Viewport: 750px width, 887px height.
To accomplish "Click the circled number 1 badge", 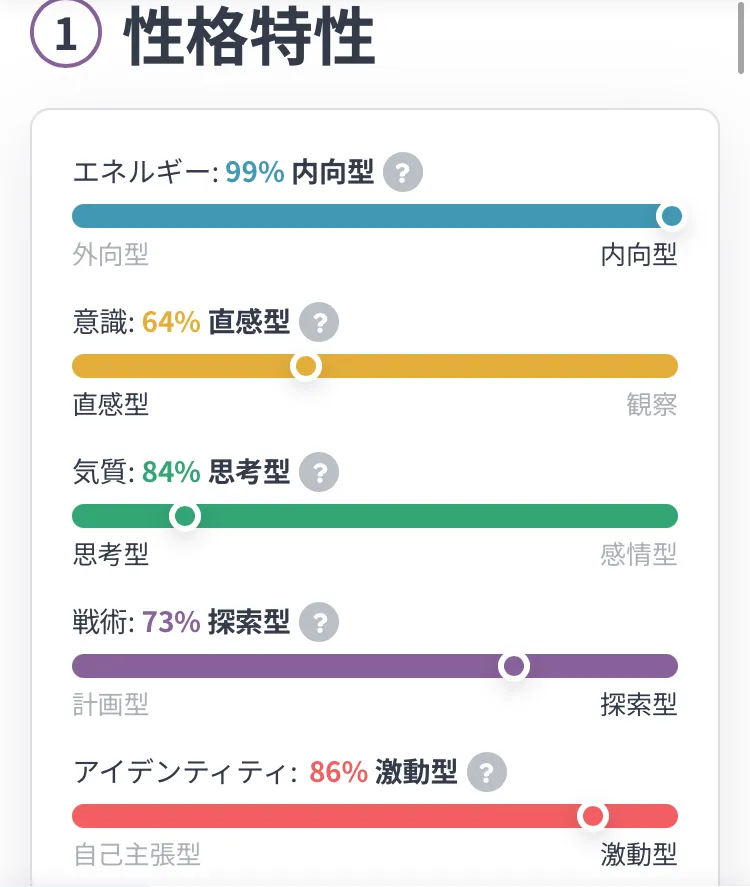I will coord(66,35).
